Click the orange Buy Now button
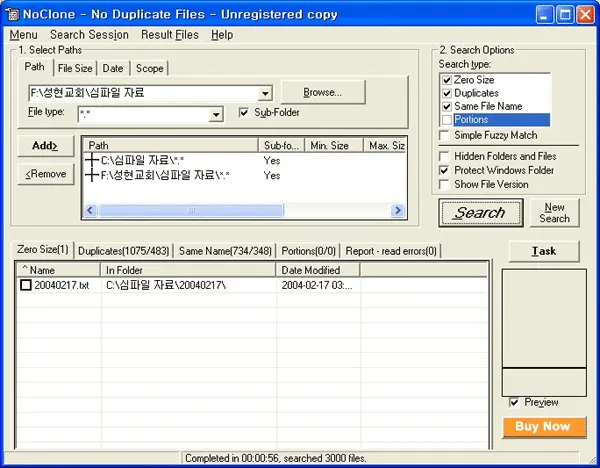 [543, 426]
